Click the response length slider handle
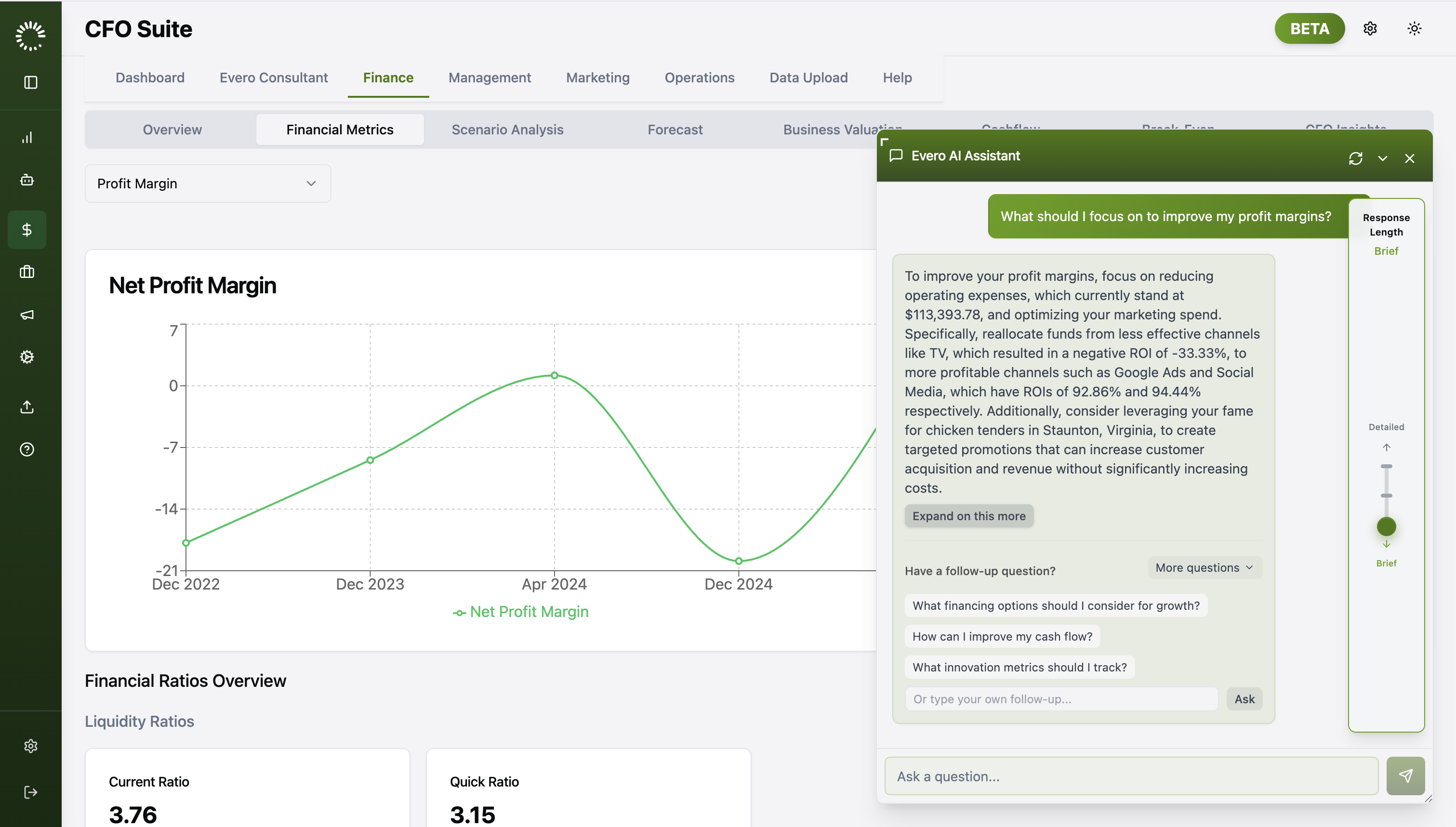This screenshot has width=1456, height=827. click(x=1386, y=526)
